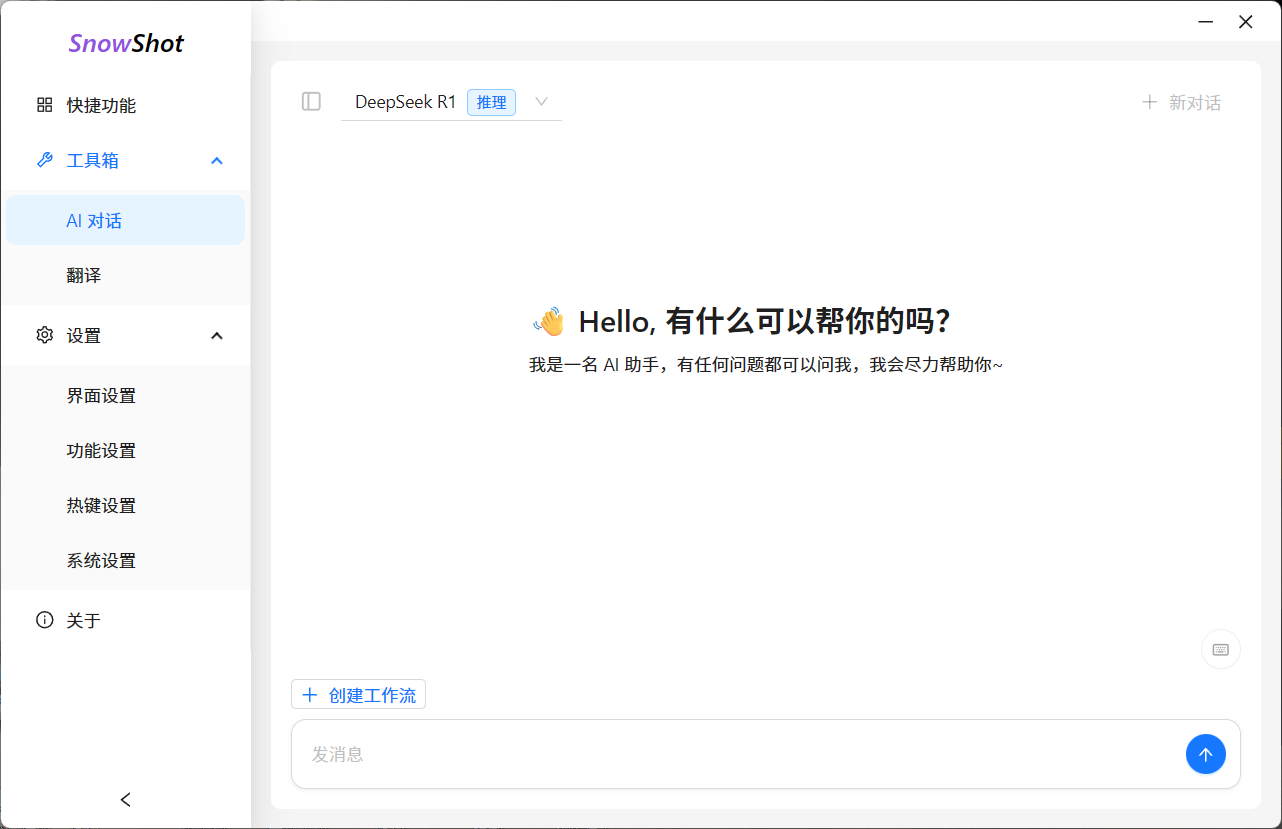This screenshot has height=829, width=1282.
Task: Click the sidebar collapse panel icon
Action: click(x=311, y=101)
